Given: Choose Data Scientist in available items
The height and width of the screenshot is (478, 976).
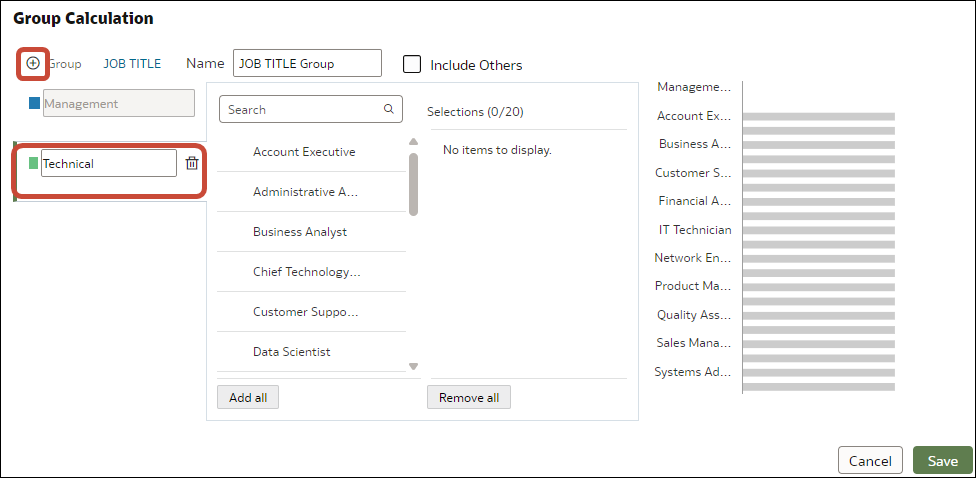Looking at the screenshot, I should pos(291,352).
